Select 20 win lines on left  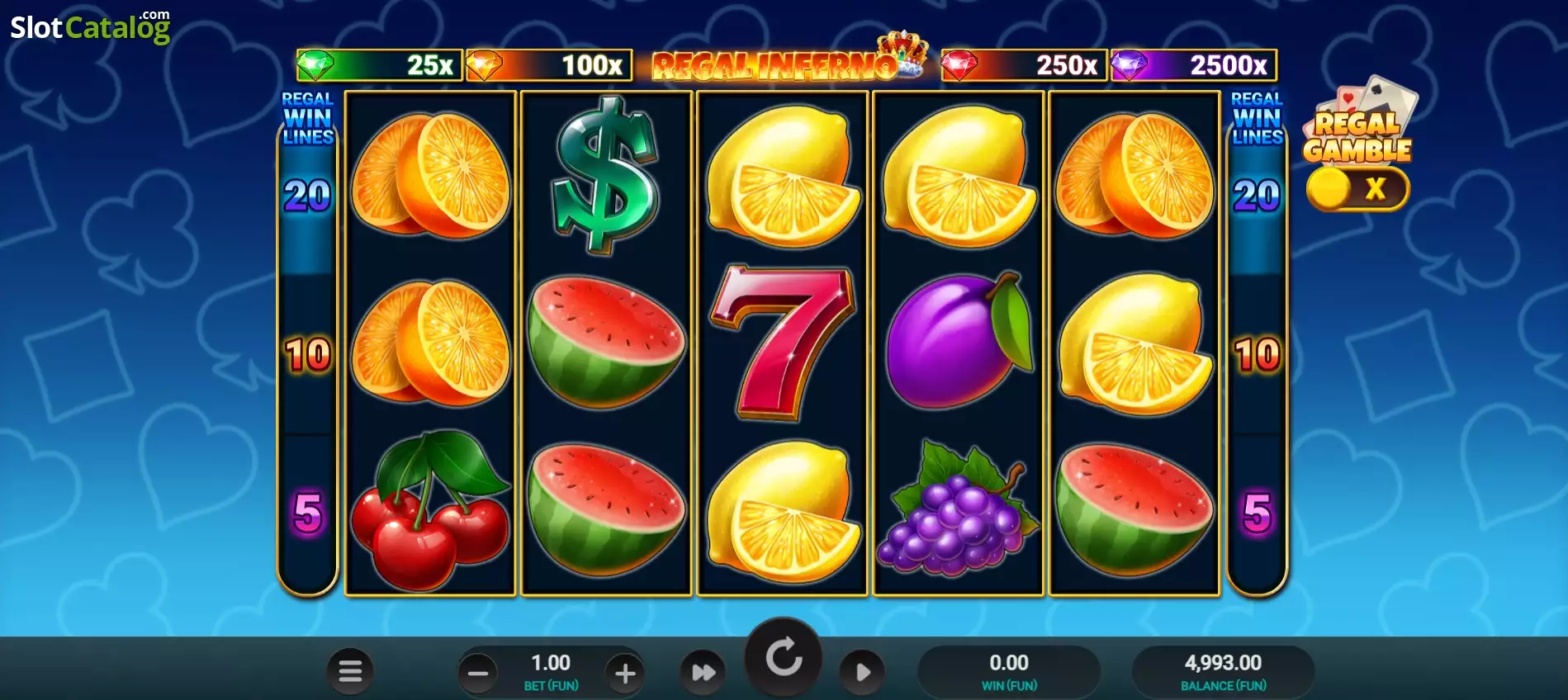tap(308, 196)
